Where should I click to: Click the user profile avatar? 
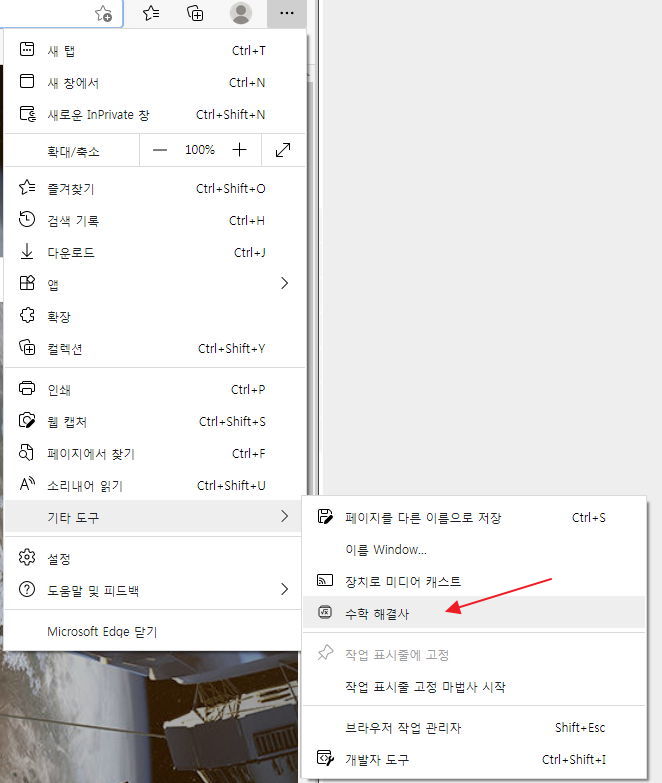pyautogui.click(x=241, y=13)
